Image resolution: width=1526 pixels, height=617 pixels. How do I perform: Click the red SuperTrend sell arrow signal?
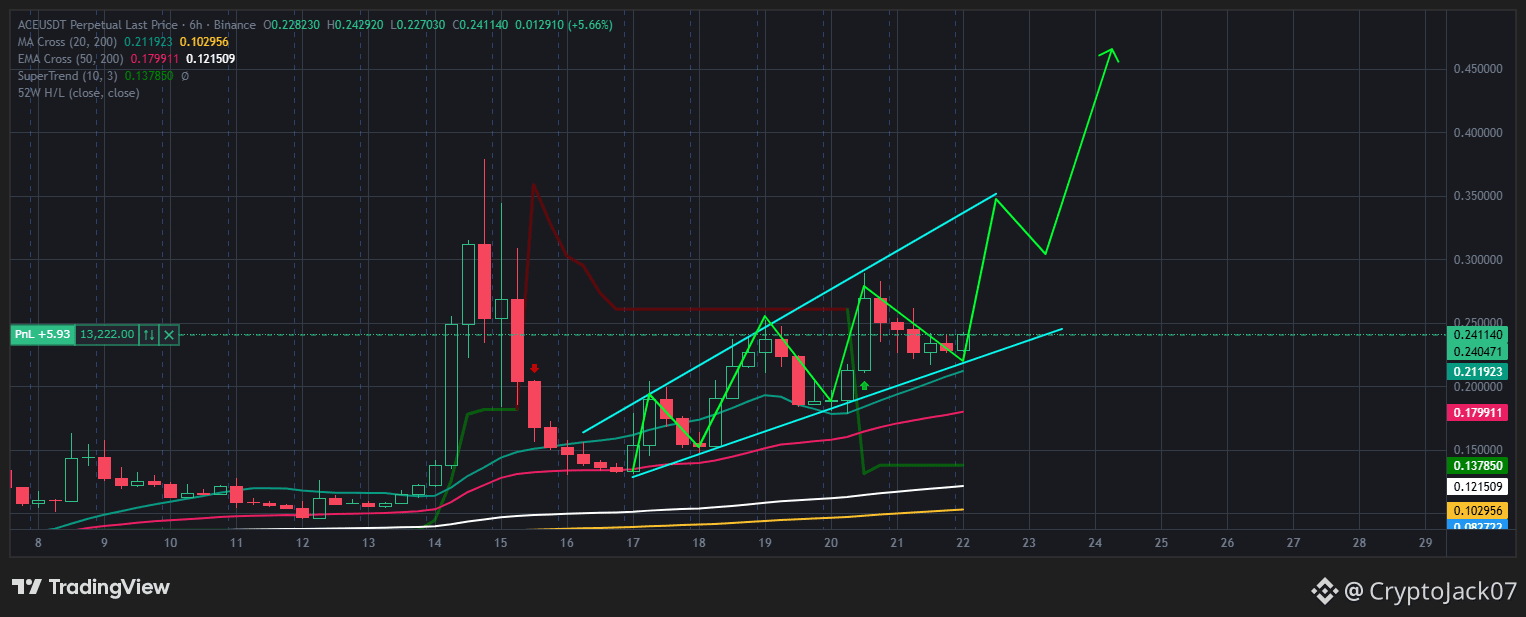[535, 369]
